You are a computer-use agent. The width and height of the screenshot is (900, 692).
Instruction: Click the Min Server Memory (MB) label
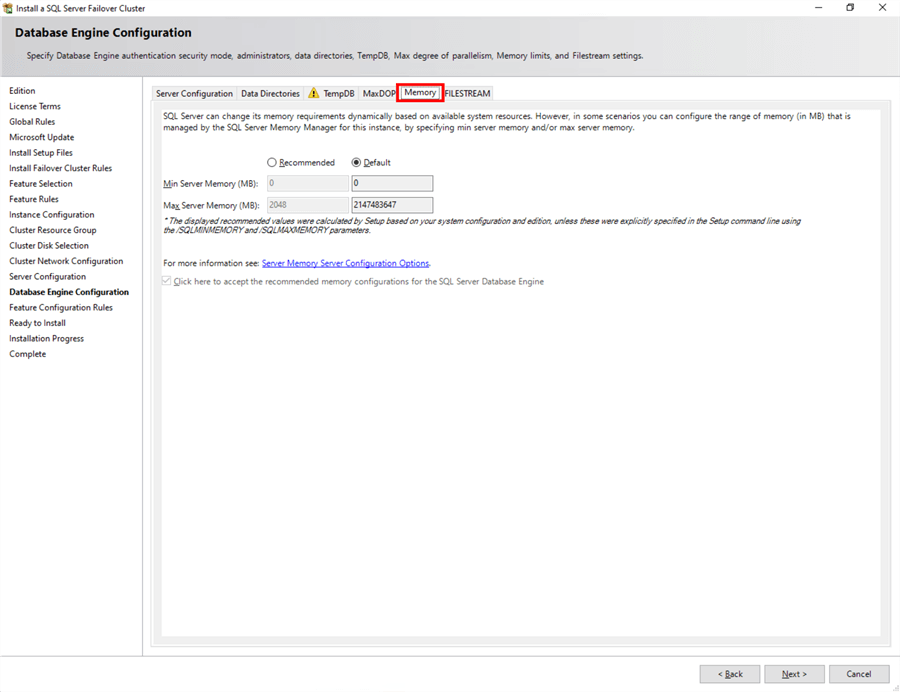[x=211, y=184]
